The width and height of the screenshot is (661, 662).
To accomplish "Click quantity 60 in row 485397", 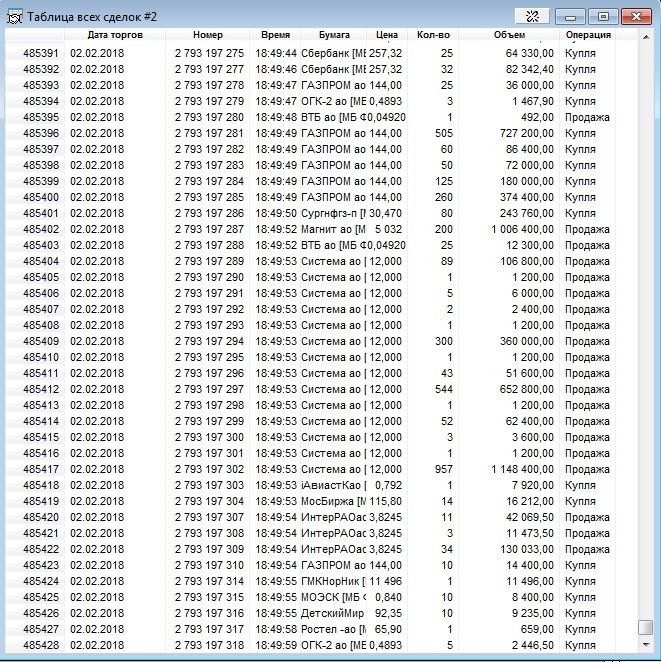I will (447, 150).
